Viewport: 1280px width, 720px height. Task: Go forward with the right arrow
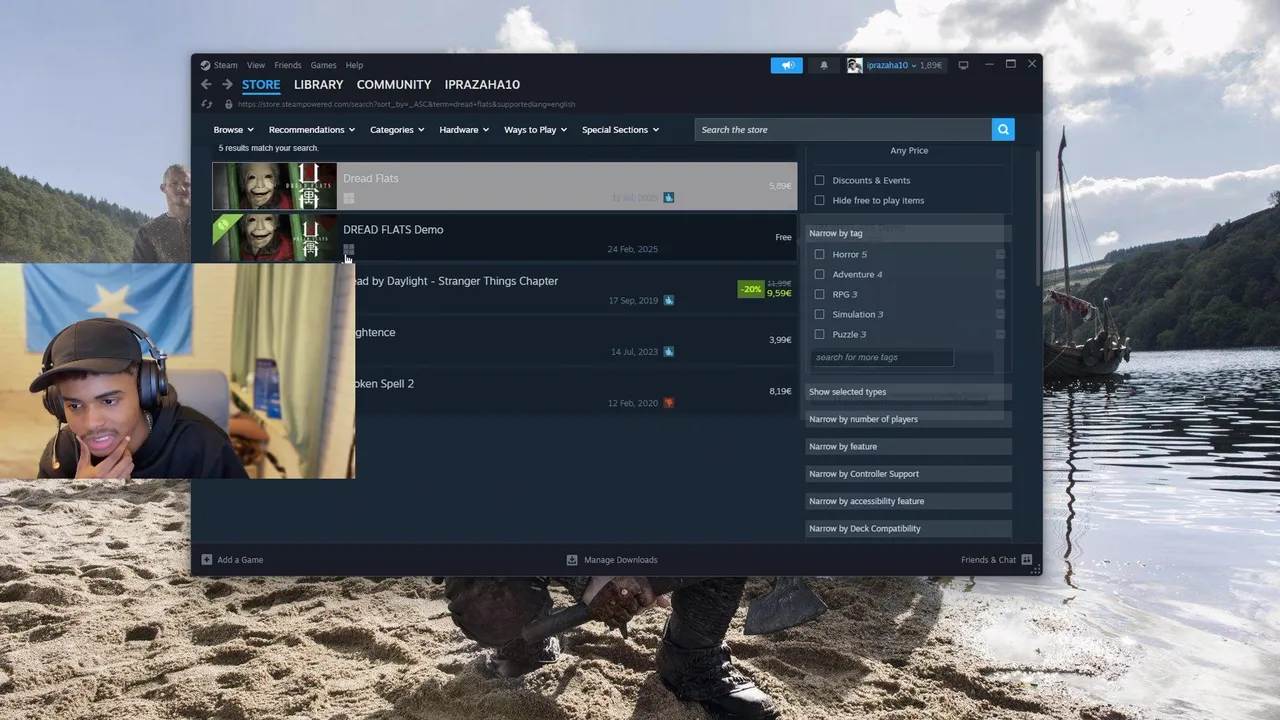(x=227, y=85)
